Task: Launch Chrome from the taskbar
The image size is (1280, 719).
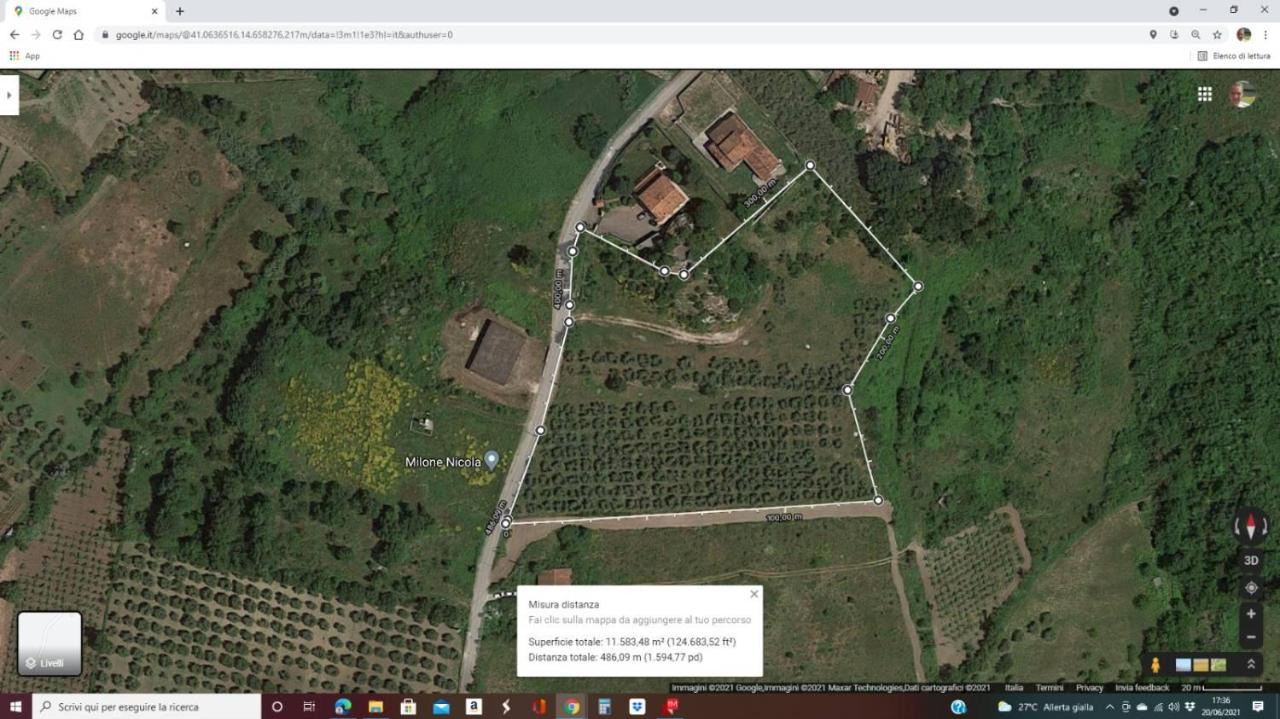Action: pos(571,707)
